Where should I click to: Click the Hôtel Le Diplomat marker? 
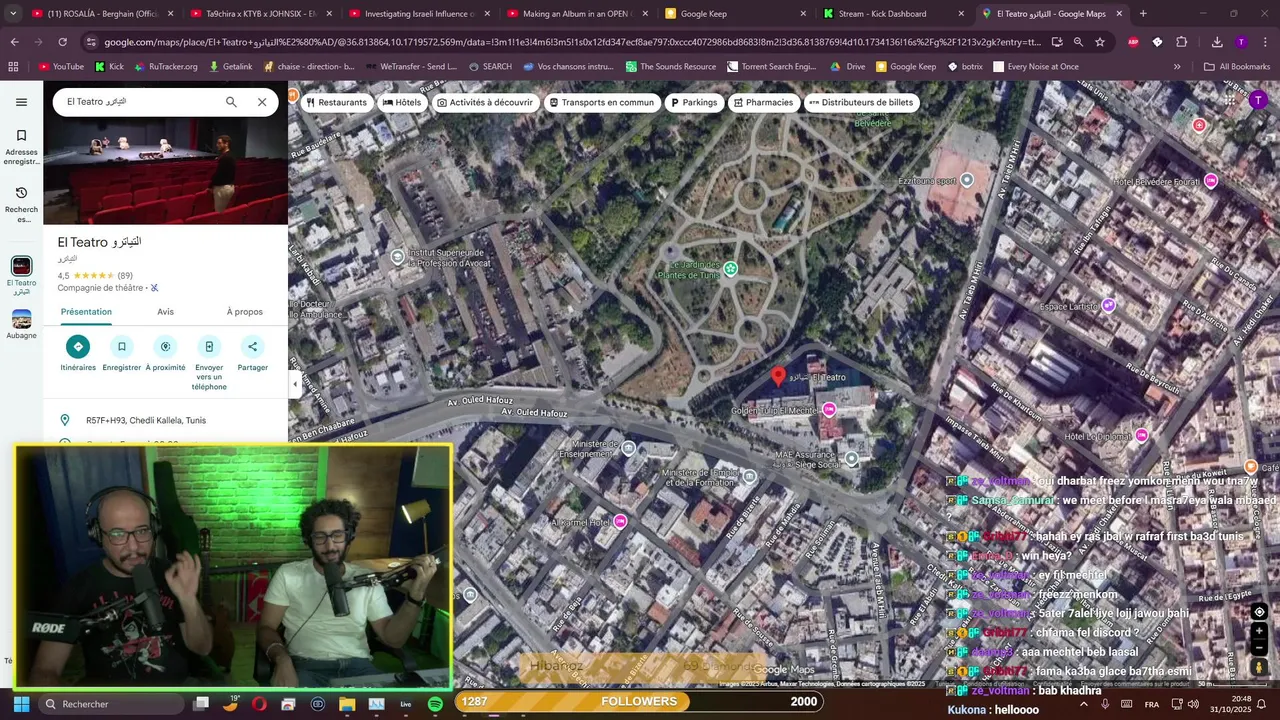pos(1142,435)
